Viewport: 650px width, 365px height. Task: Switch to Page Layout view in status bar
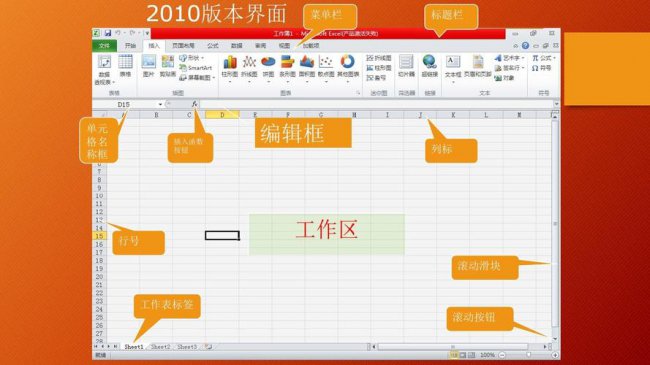pos(463,355)
